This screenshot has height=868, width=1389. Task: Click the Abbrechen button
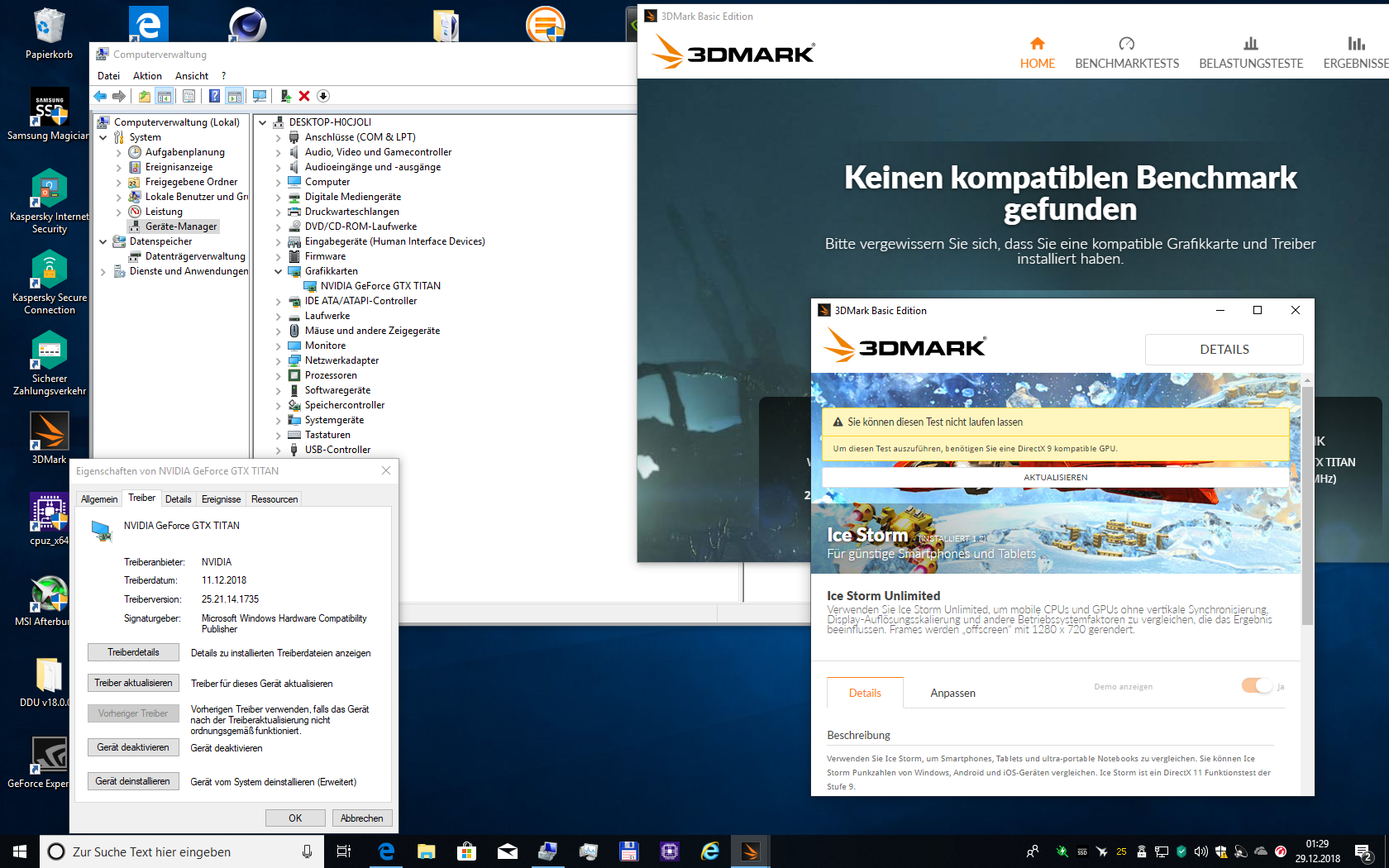click(x=362, y=818)
